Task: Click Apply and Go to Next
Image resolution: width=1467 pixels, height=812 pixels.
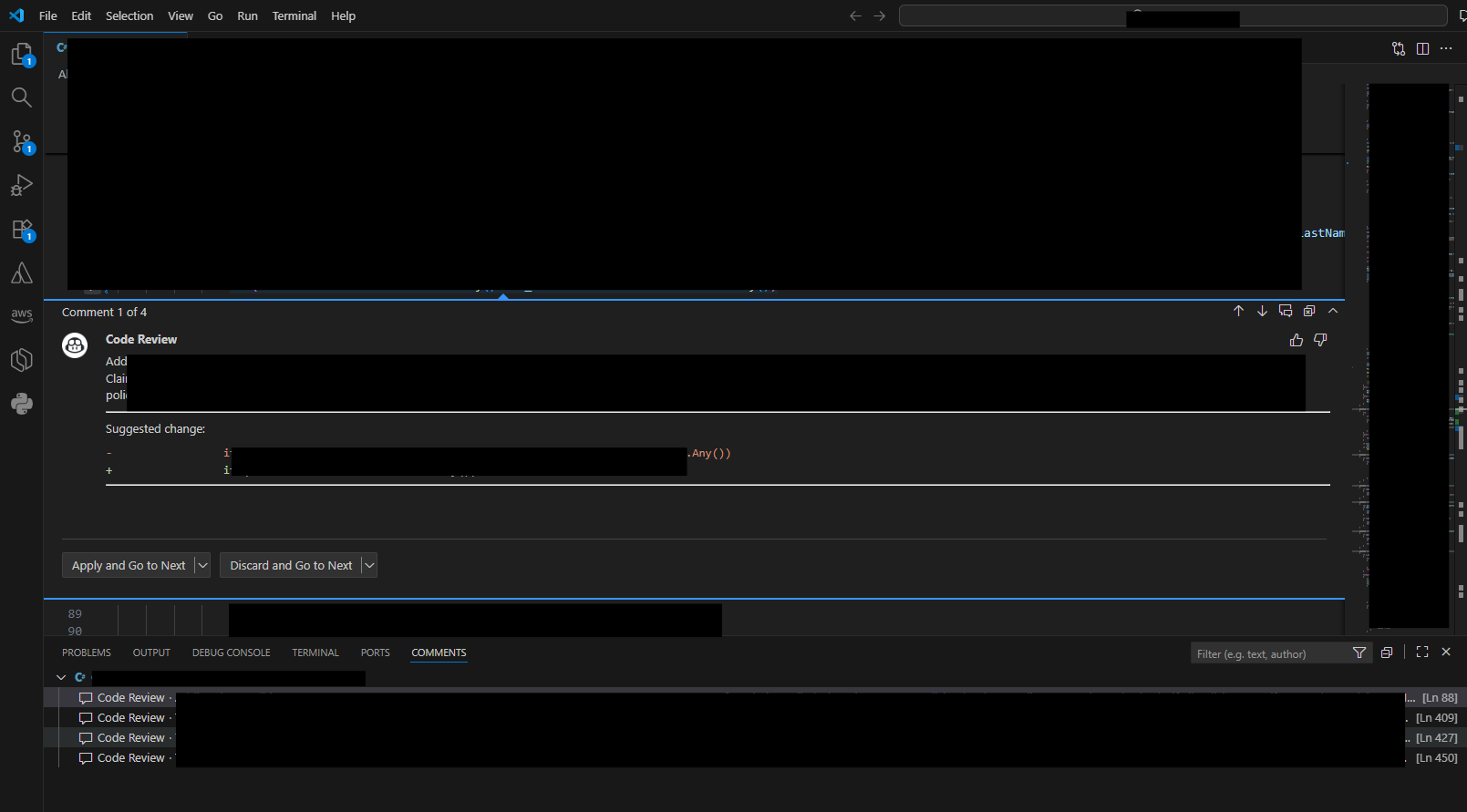Action: 129,565
